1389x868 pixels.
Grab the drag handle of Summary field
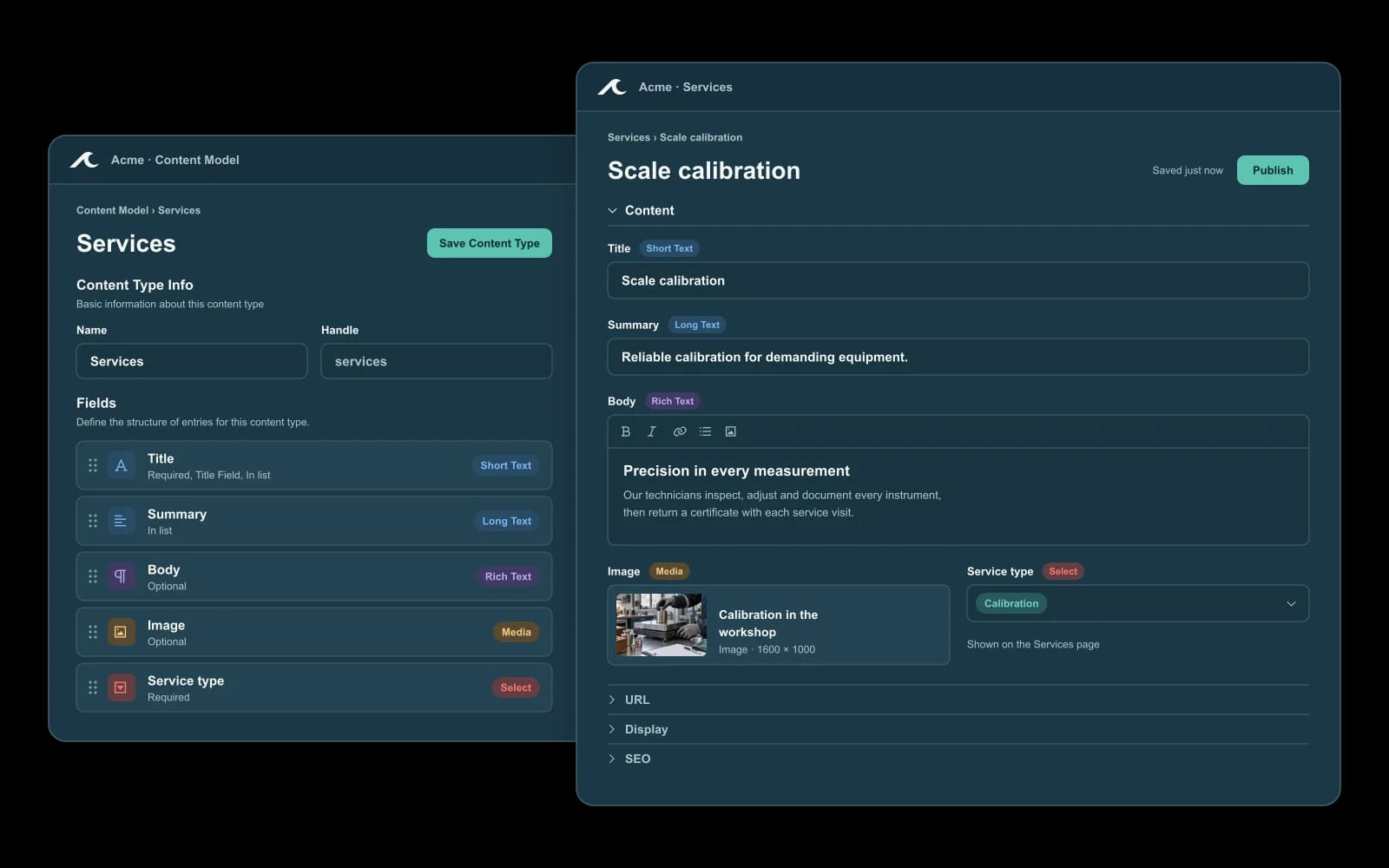93,521
